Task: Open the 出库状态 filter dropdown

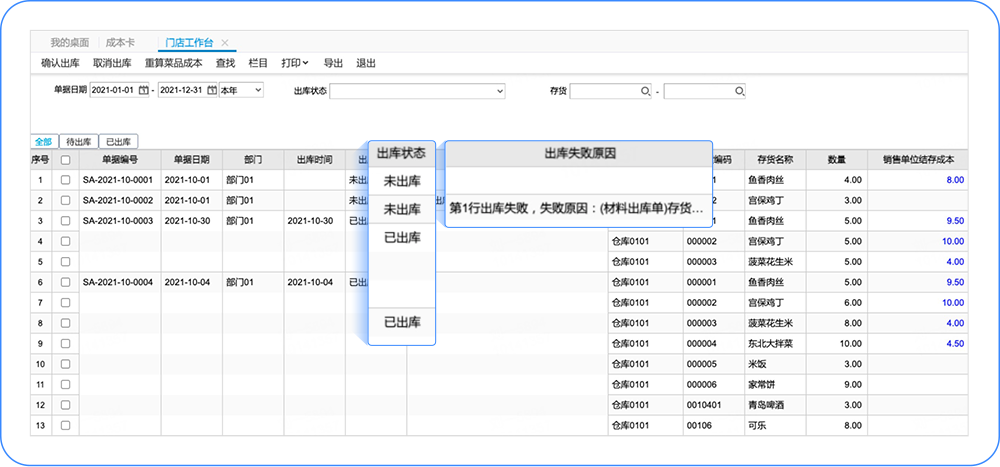Action: tap(417, 91)
